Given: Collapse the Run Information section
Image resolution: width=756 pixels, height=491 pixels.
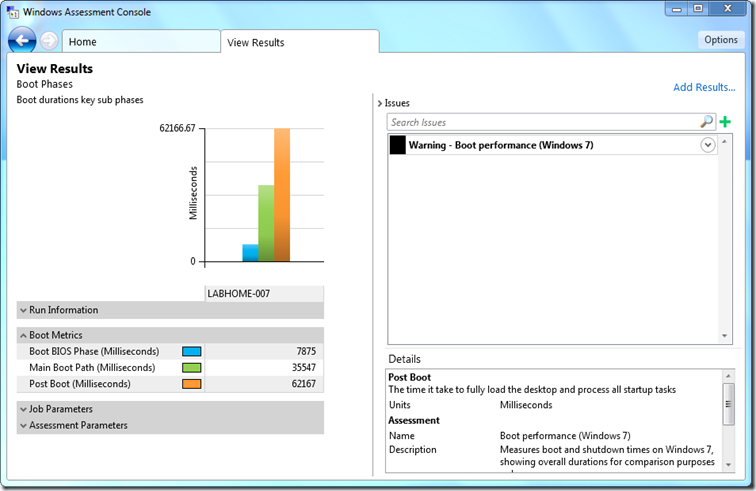Looking at the screenshot, I should [23, 310].
